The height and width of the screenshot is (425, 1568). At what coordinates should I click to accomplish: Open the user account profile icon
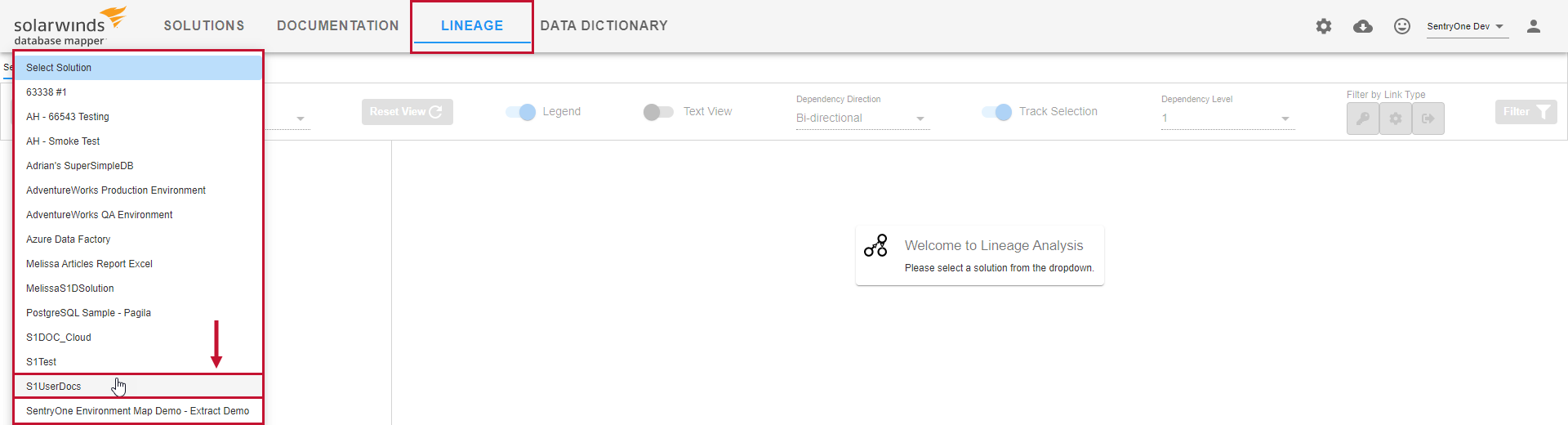click(x=1534, y=26)
